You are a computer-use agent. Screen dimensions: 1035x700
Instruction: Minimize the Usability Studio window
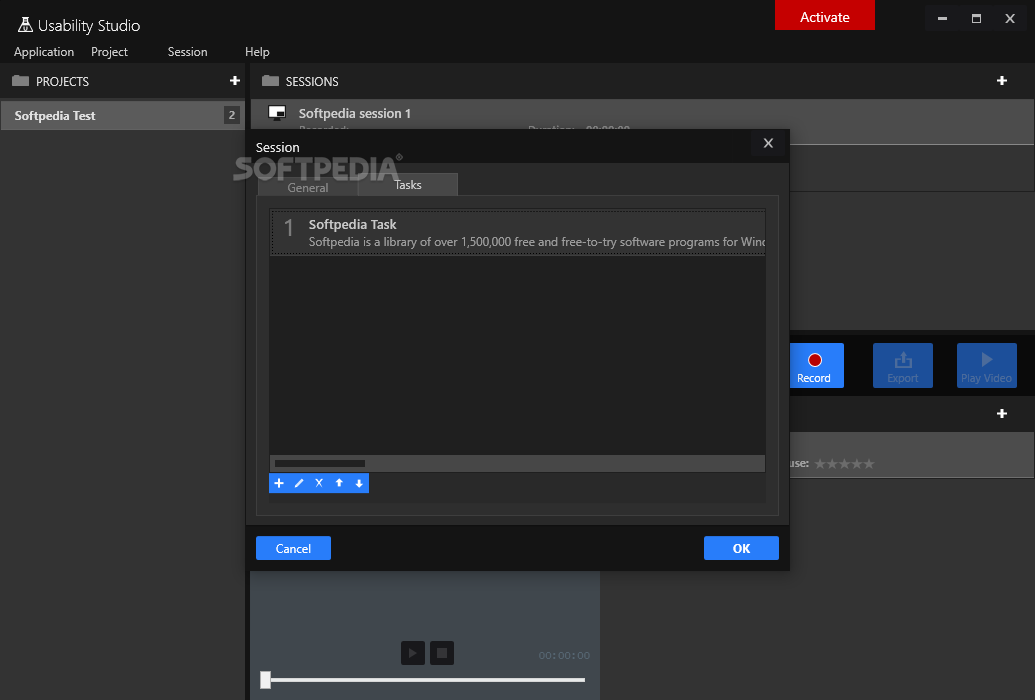click(942, 18)
